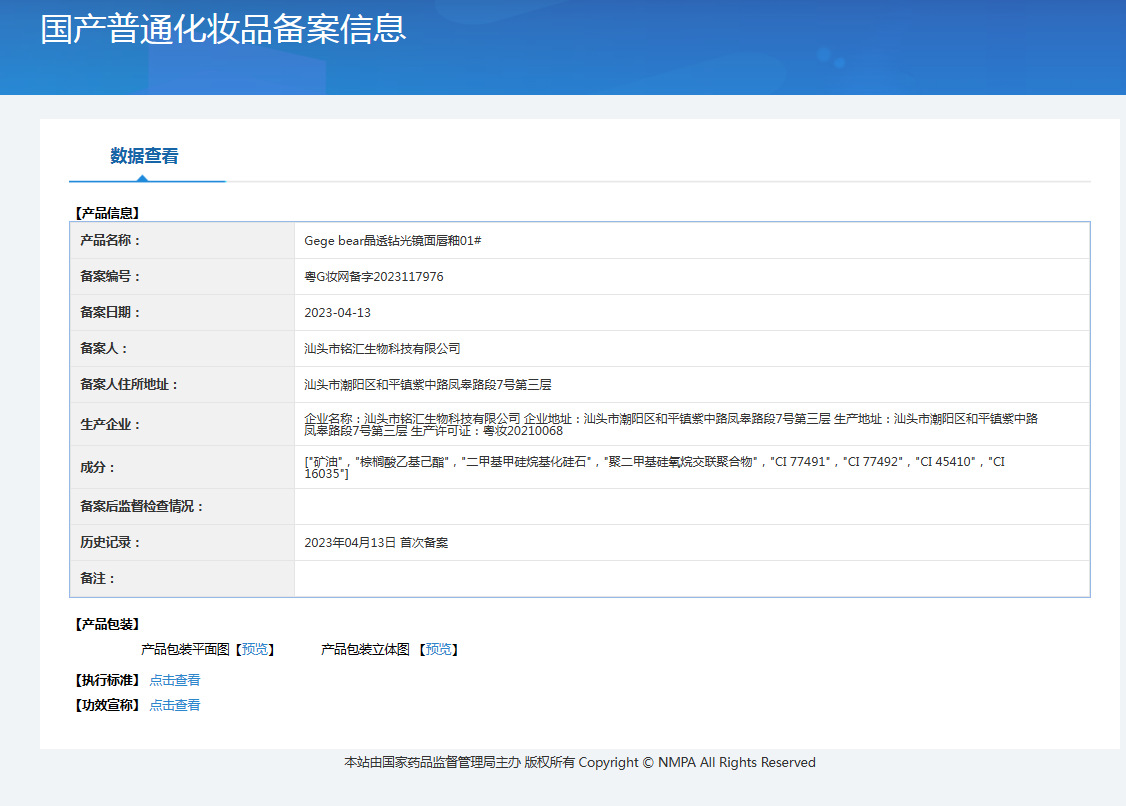Click the page title 国产普通化妆品备案信息
1126x806 pixels.
pos(223,28)
